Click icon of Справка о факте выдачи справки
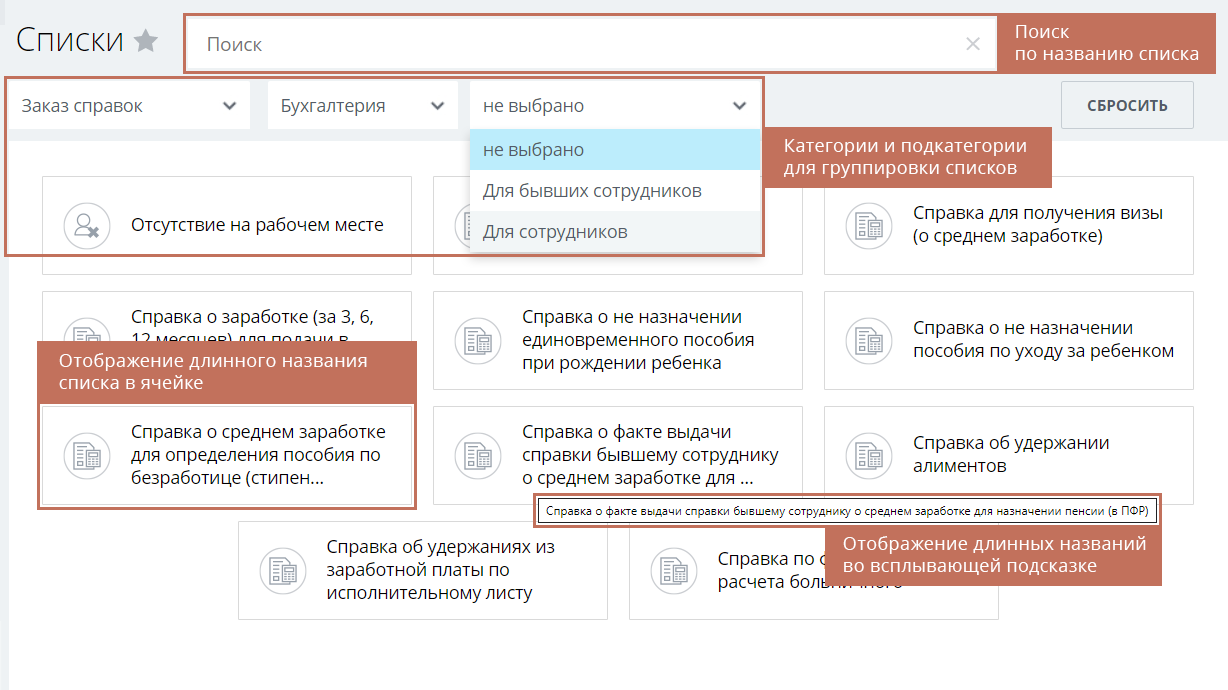 coord(477,455)
